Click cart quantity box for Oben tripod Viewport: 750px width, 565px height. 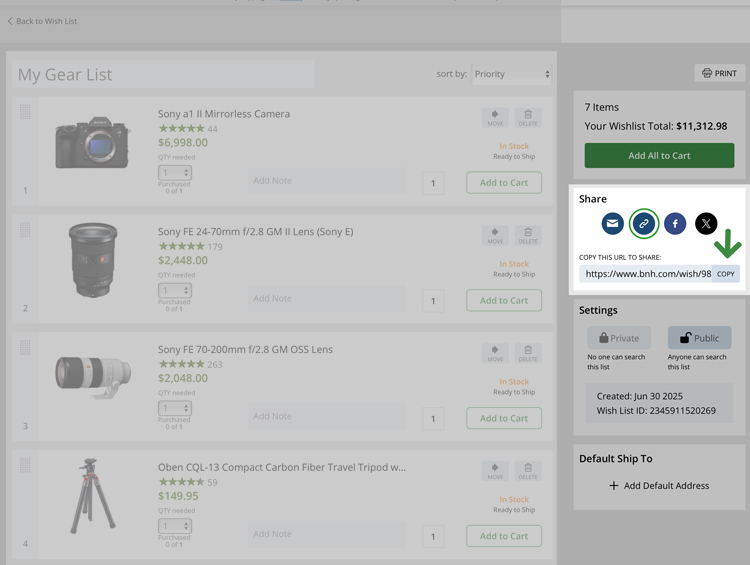433,536
